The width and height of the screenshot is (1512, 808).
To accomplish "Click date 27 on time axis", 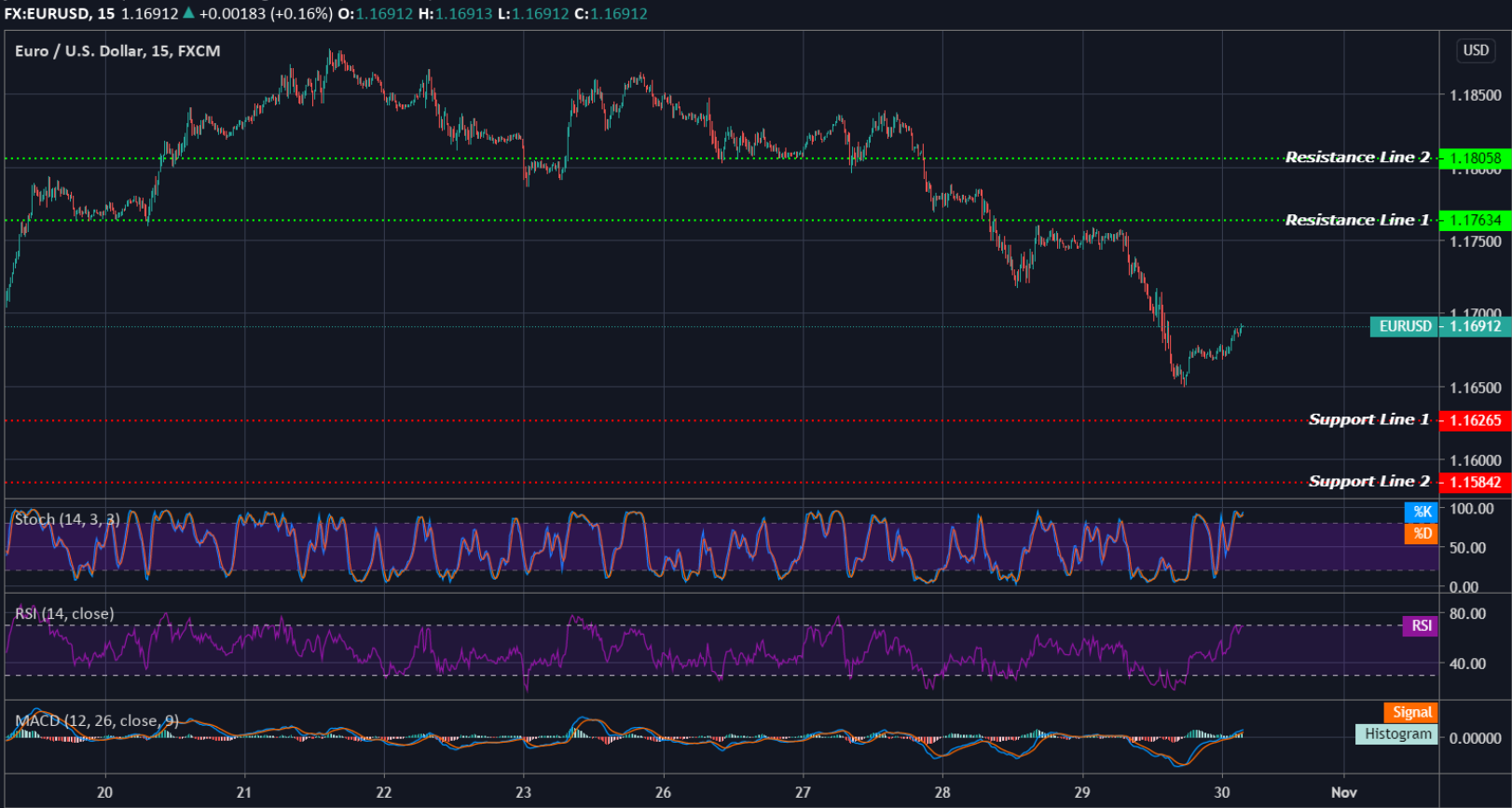I will (803, 792).
